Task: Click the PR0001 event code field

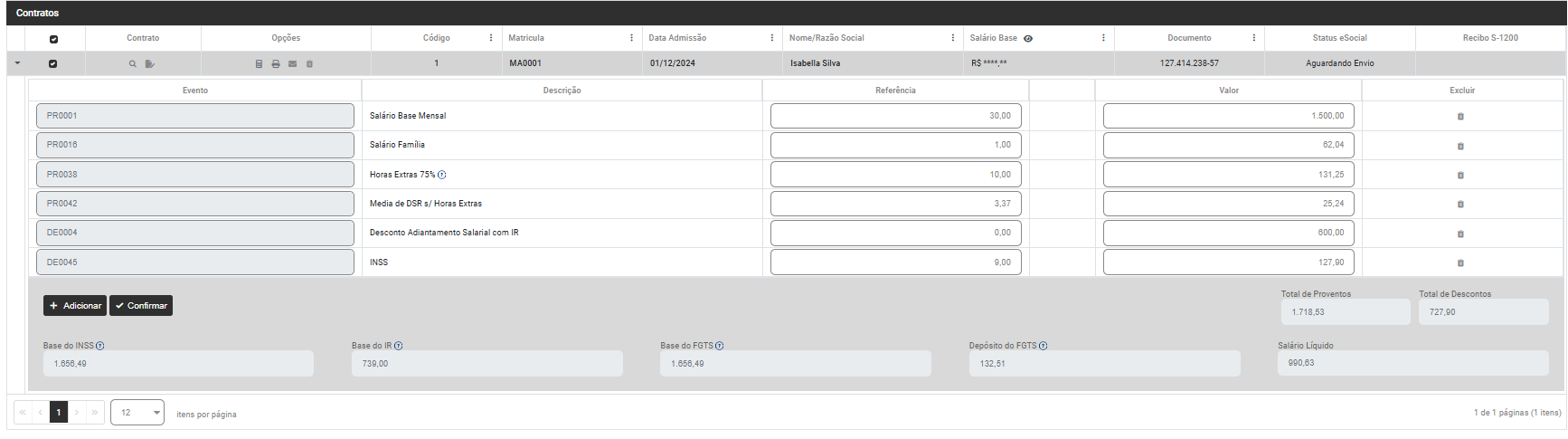Action: [x=195, y=116]
